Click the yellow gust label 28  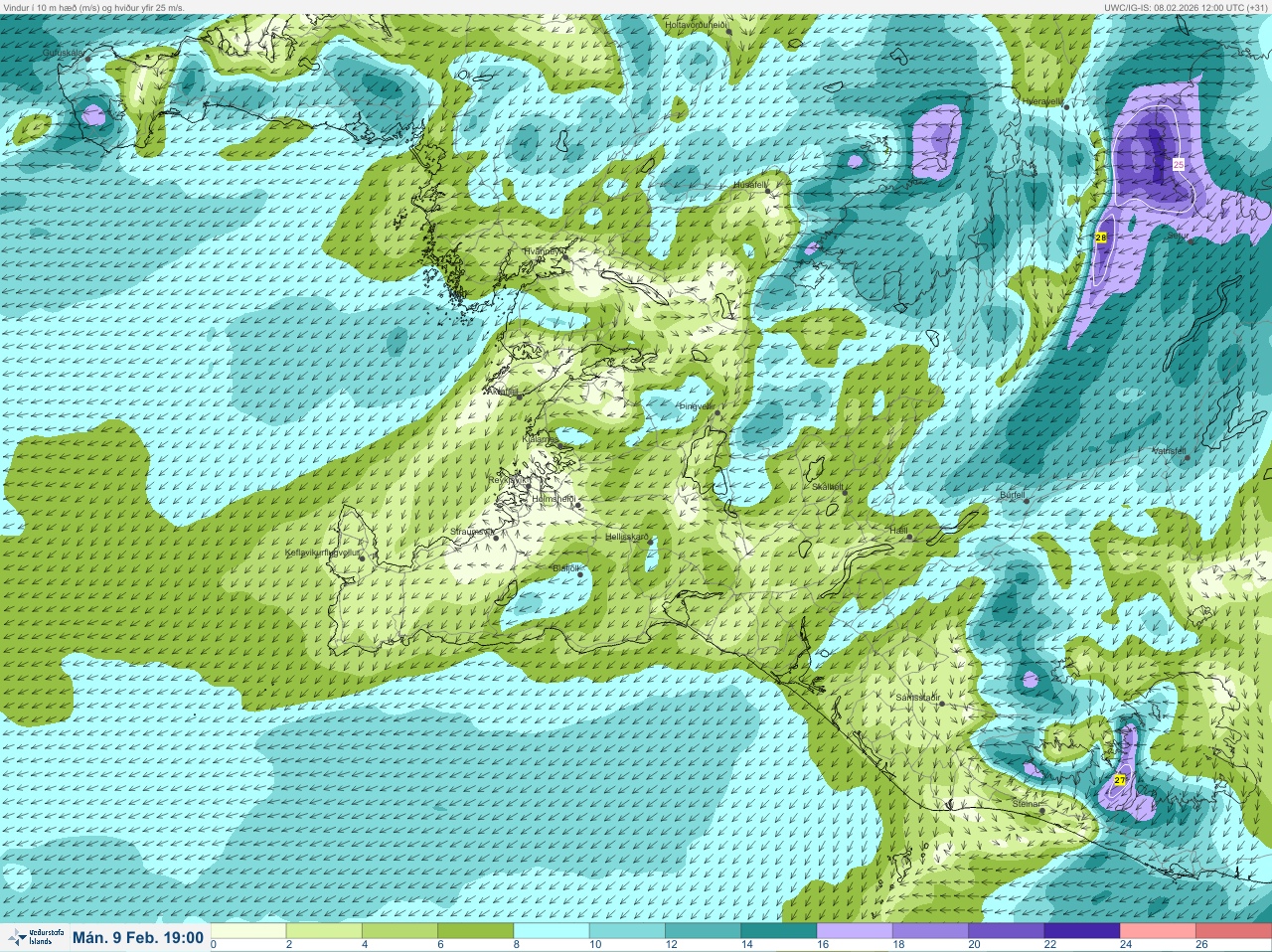point(1101,238)
